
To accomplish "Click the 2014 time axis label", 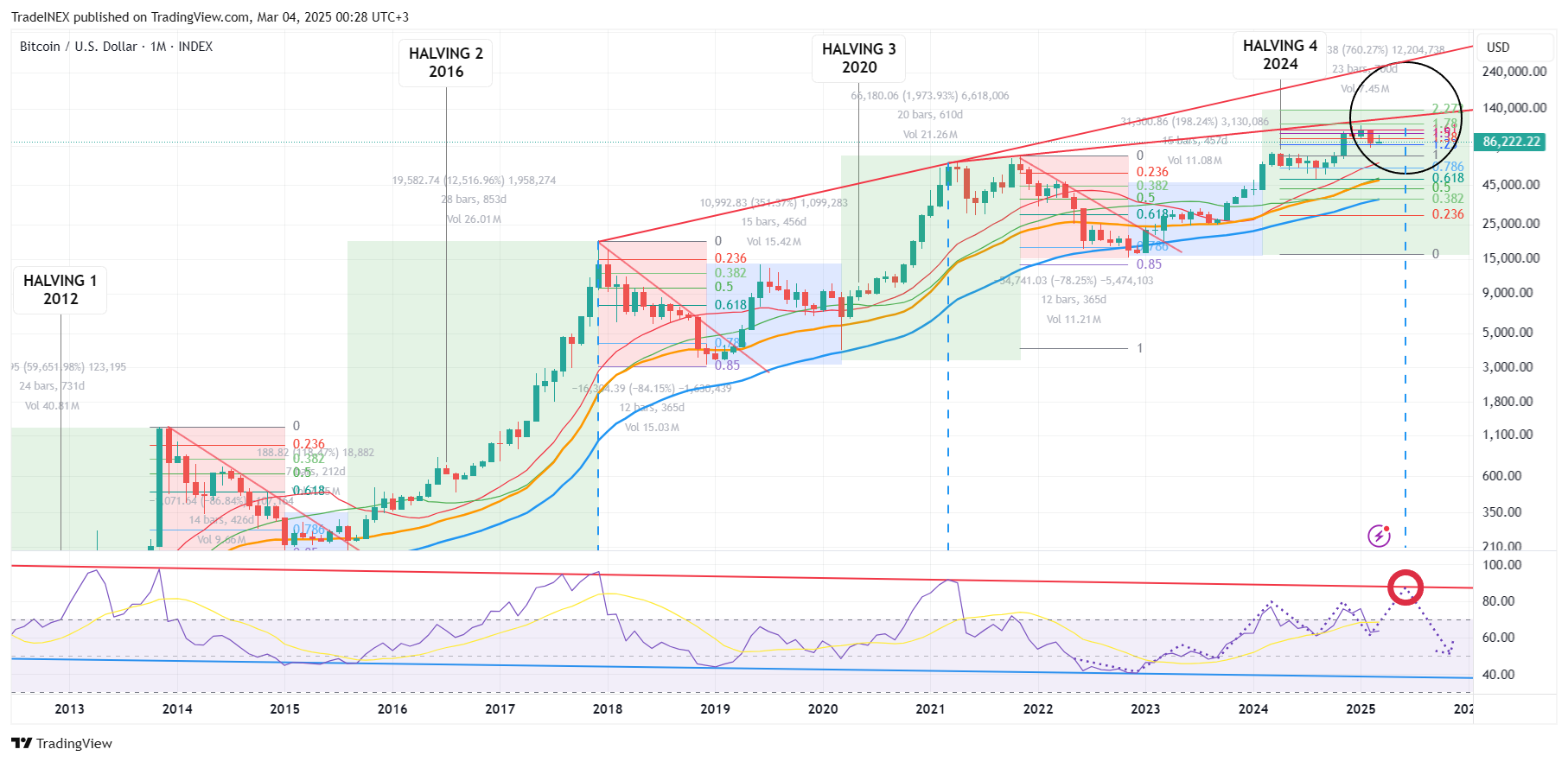I will 177,709.
